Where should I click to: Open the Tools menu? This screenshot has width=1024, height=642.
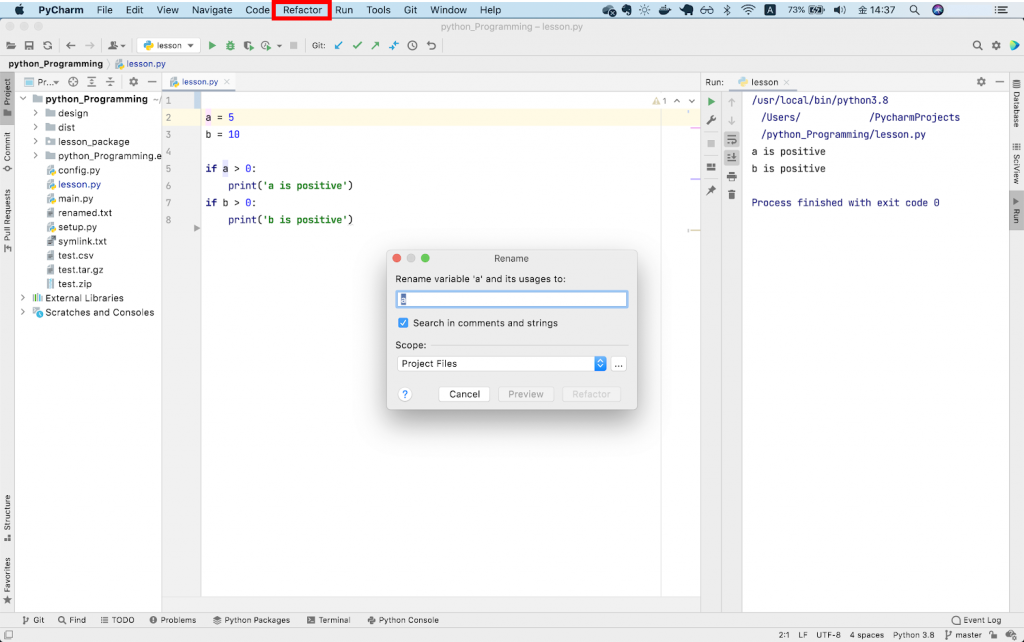coord(378,10)
